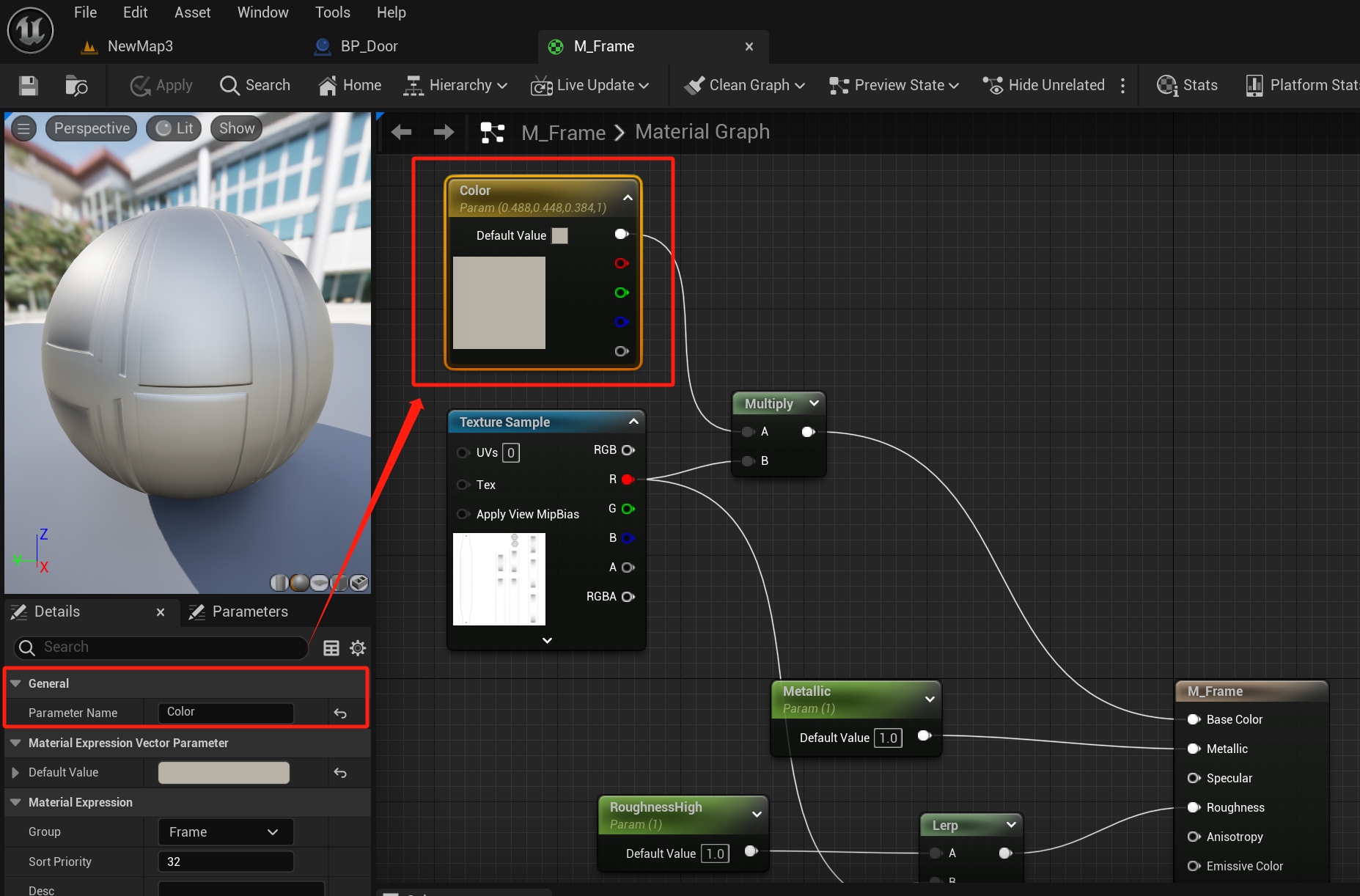Image resolution: width=1360 pixels, height=896 pixels.
Task: Open Hide Unrelated options three-dot menu
Action: (1122, 86)
